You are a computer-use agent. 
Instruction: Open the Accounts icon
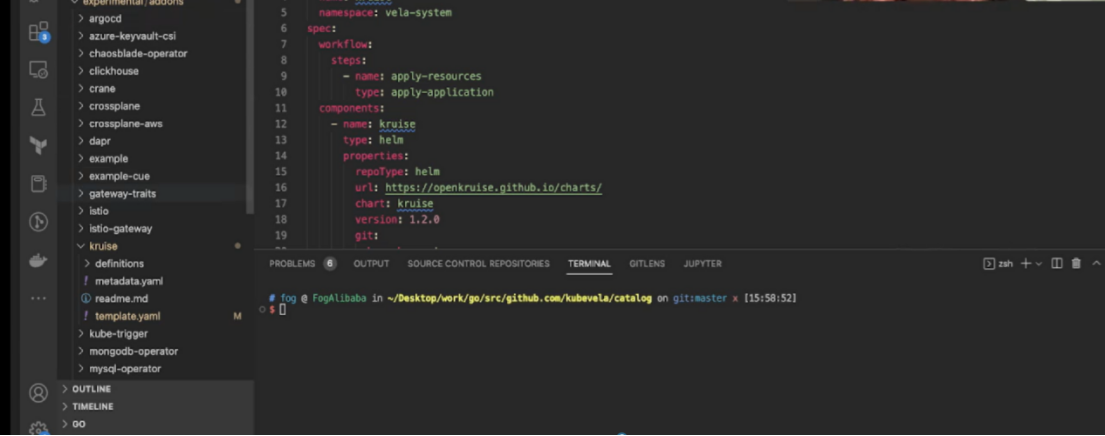pyautogui.click(x=38, y=393)
